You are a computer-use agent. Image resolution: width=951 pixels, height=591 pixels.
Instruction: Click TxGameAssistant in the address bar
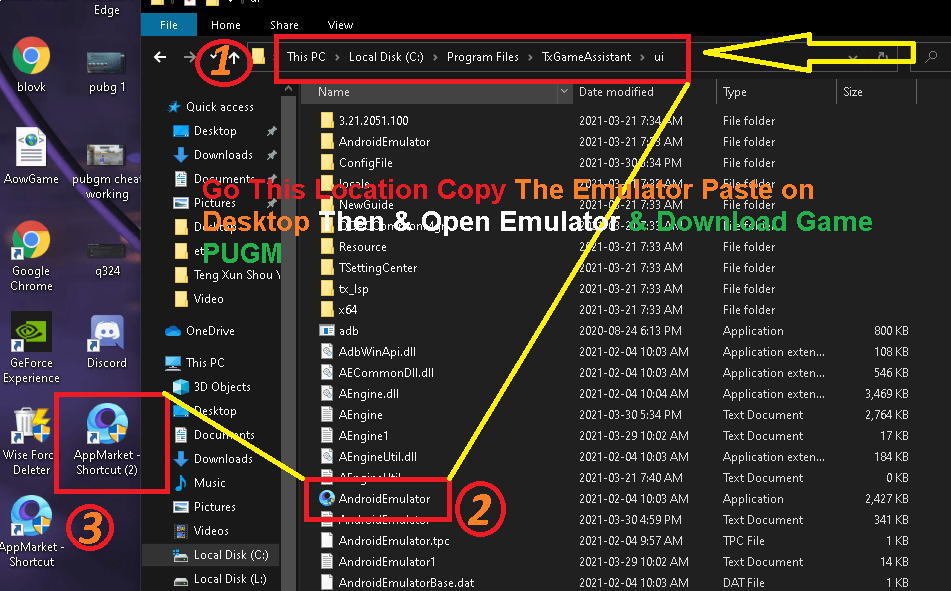pos(586,57)
